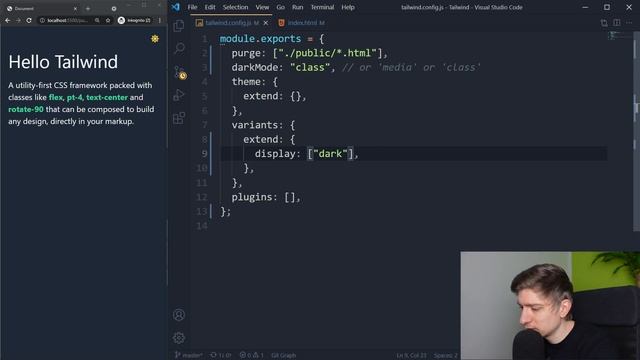Go back in the browser
The image size is (640, 360).
tap(8, 20)
